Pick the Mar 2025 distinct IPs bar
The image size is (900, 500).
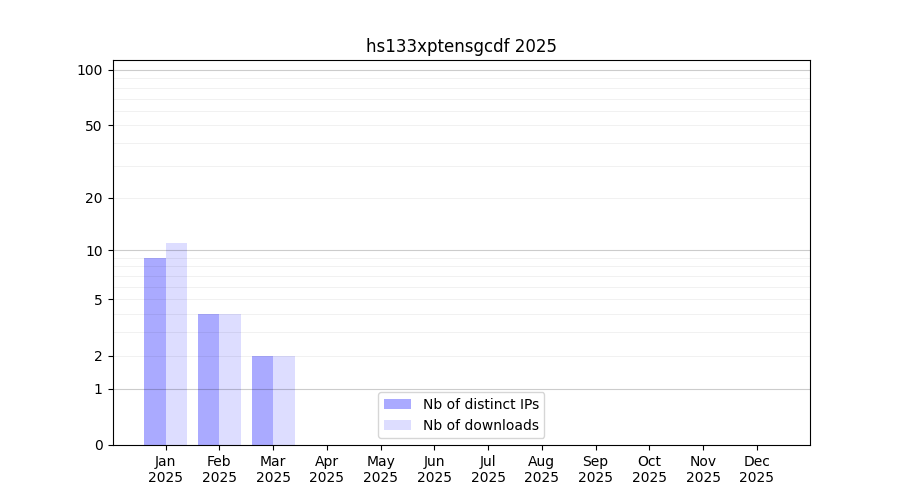click(x=262, y=400)
